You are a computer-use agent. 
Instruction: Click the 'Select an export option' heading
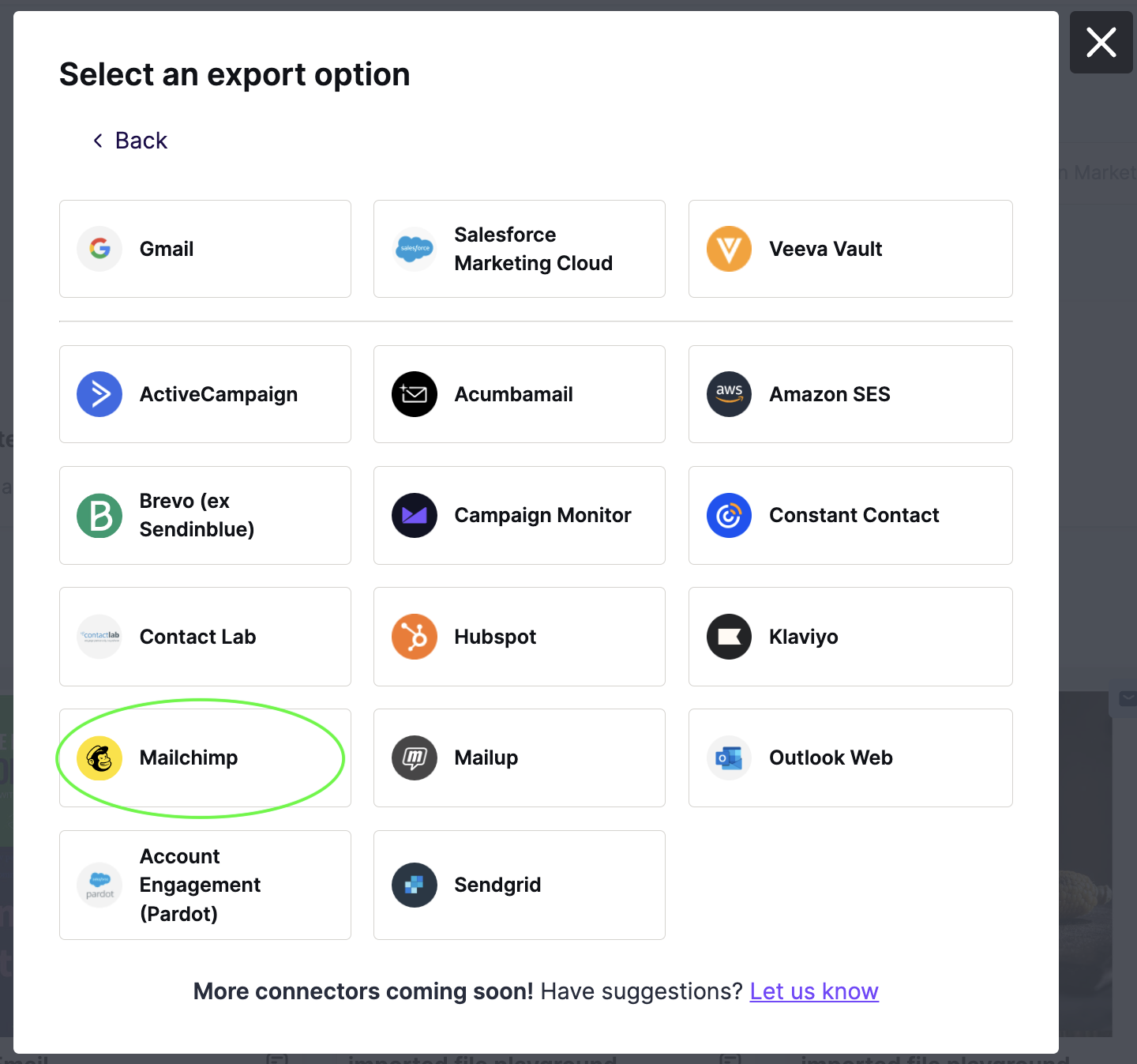point(235,75)
